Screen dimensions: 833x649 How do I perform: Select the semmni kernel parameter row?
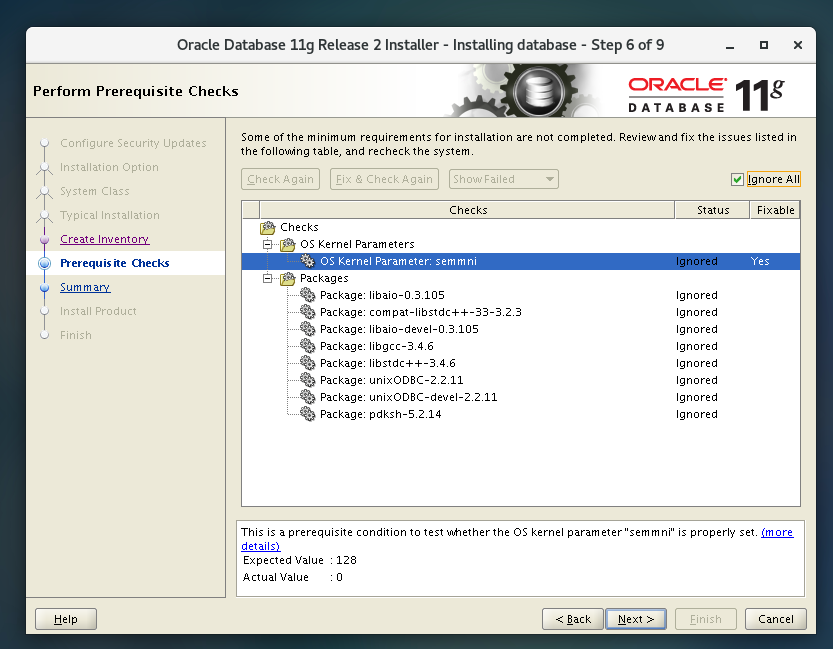(521, 261)
